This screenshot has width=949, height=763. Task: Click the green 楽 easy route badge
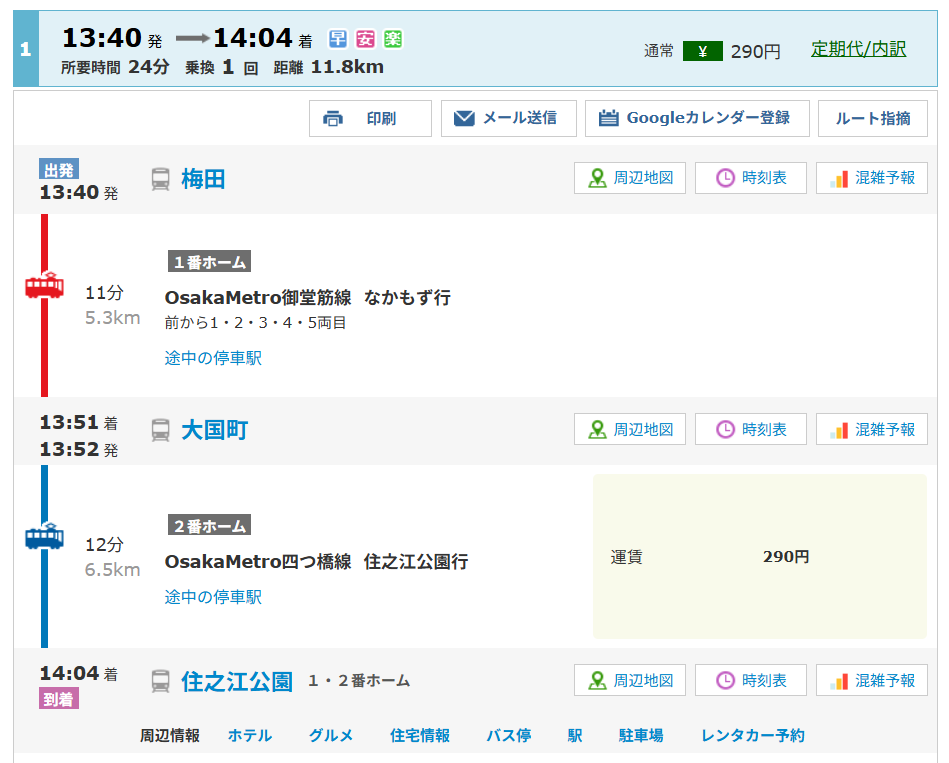click(x=392, y=39)
